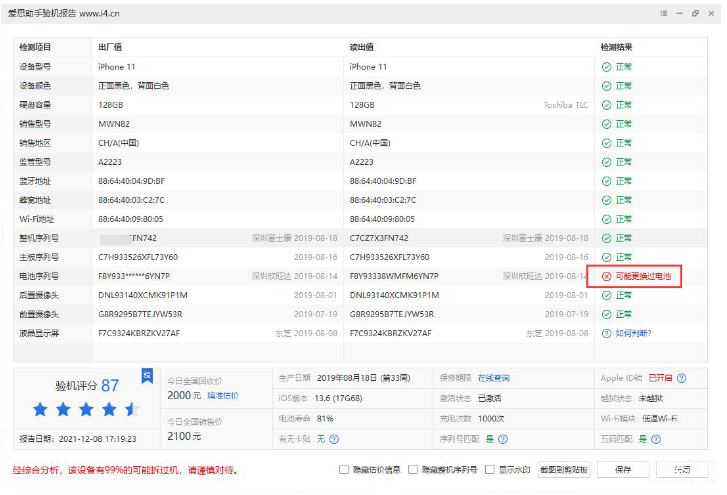
Task: Click the red warning icon for 可能更换过电池
Action: point(606,276)
